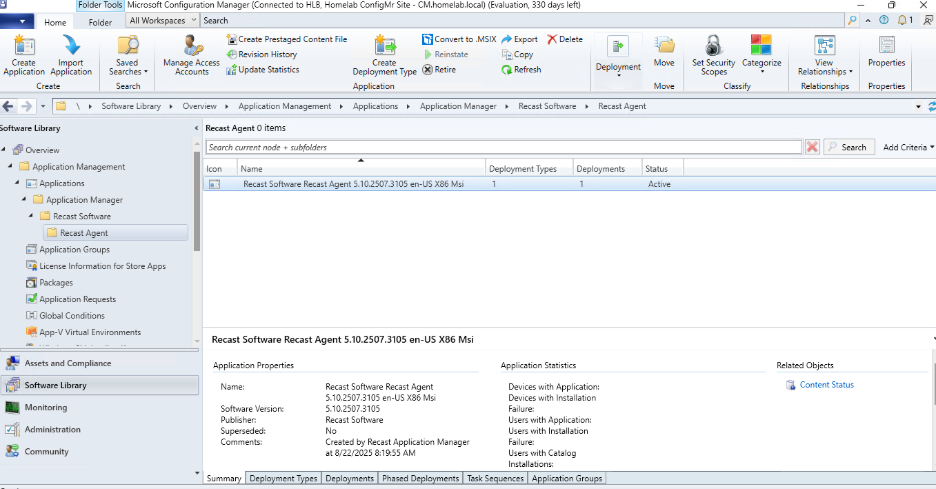Open the Application Groups bottom tab
The height and width of the screenshot is (489, 936).
coord(567,478)
